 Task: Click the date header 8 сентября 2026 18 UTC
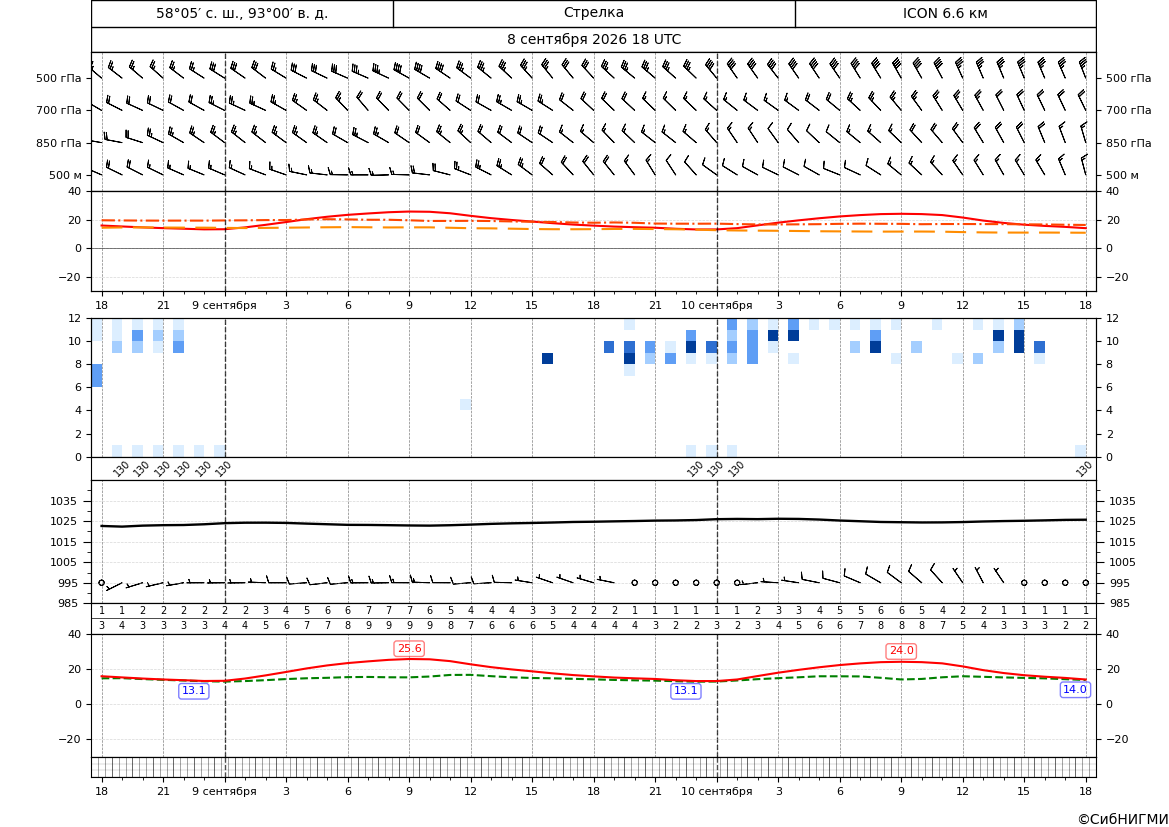594,40
